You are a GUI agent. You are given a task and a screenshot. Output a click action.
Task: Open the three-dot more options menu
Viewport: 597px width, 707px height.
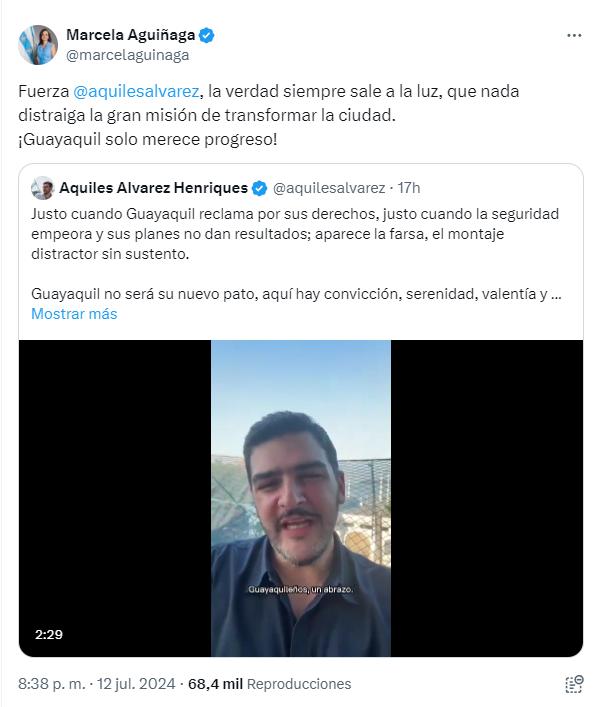click(x=574, y=36)
